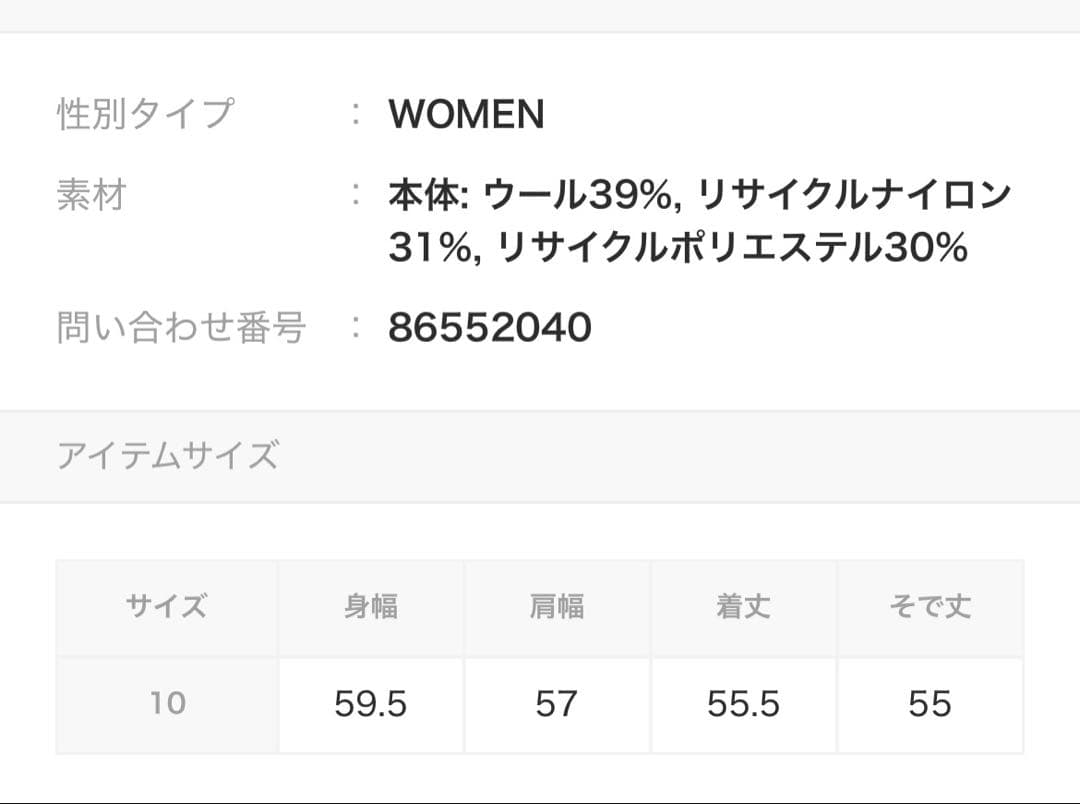Screen dimensions: 1080x804
Task: Click the 55.5 garment length value
Action: point(743,704)
